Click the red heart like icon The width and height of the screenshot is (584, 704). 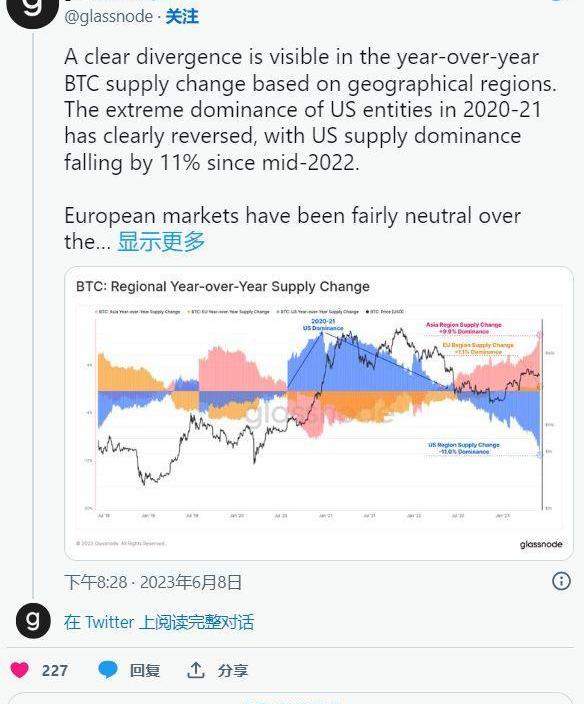click(19, 670)
